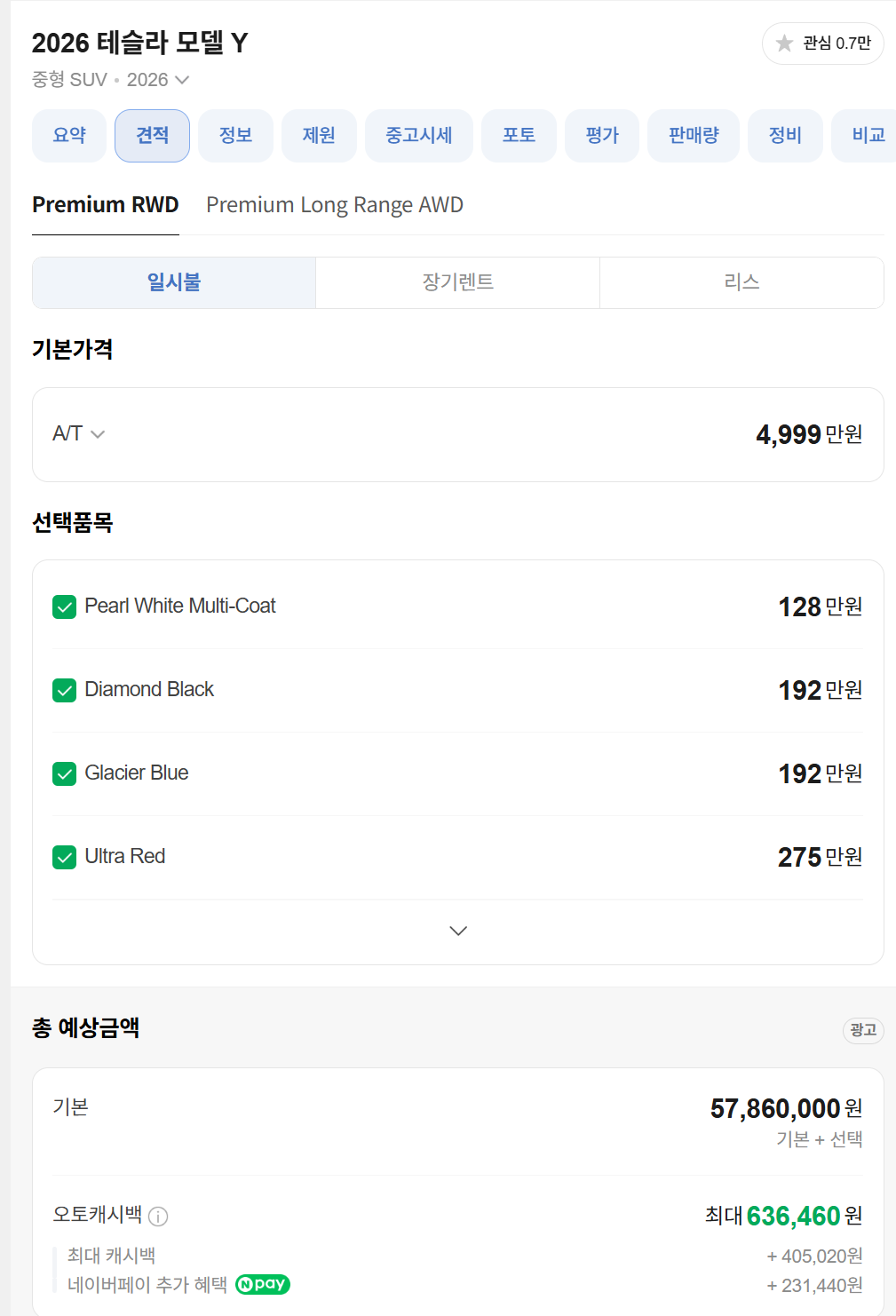Screen dimensions: 896x1316
Task: Click the 관심 star icon to favorite
Action: (x=785, y=43)
